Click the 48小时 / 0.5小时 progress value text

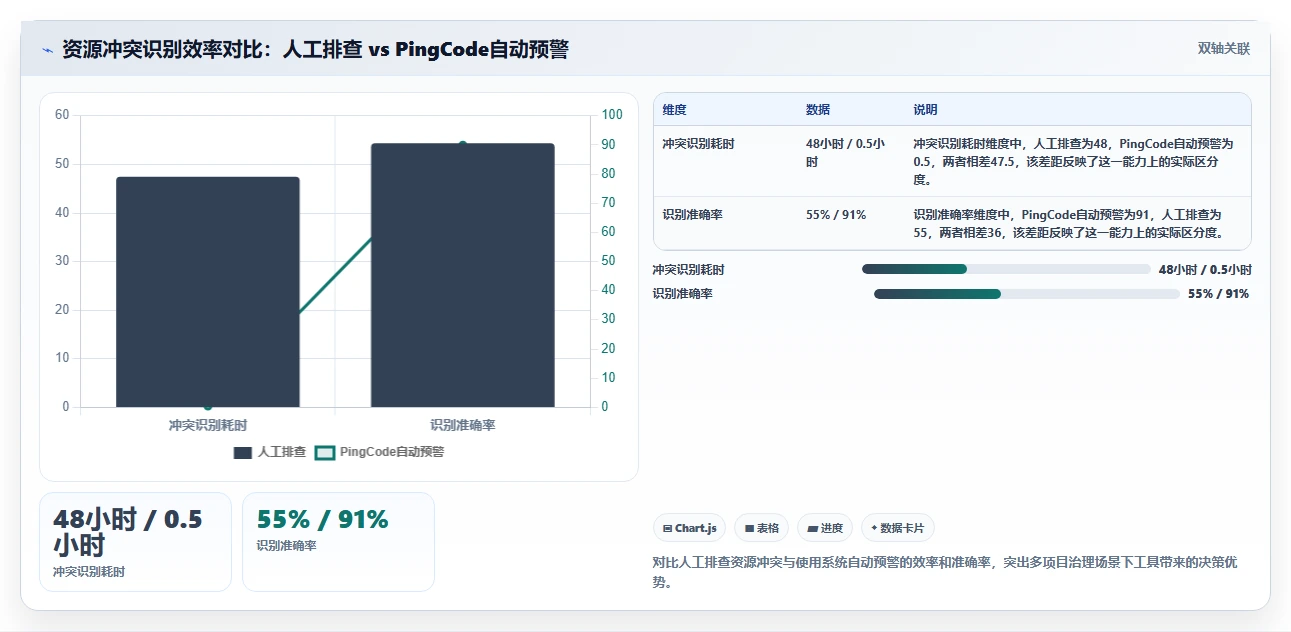coord(1205,269)
